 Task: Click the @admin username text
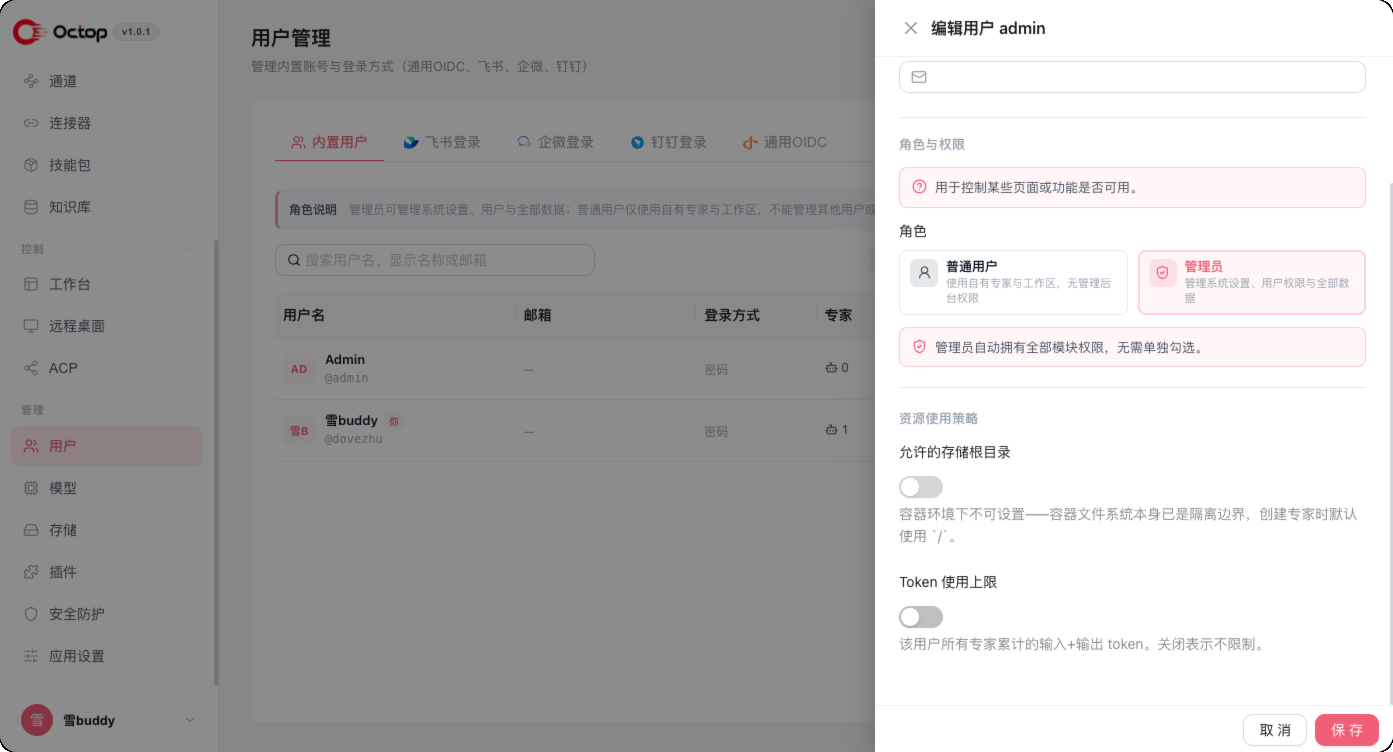tap(347, 378)
